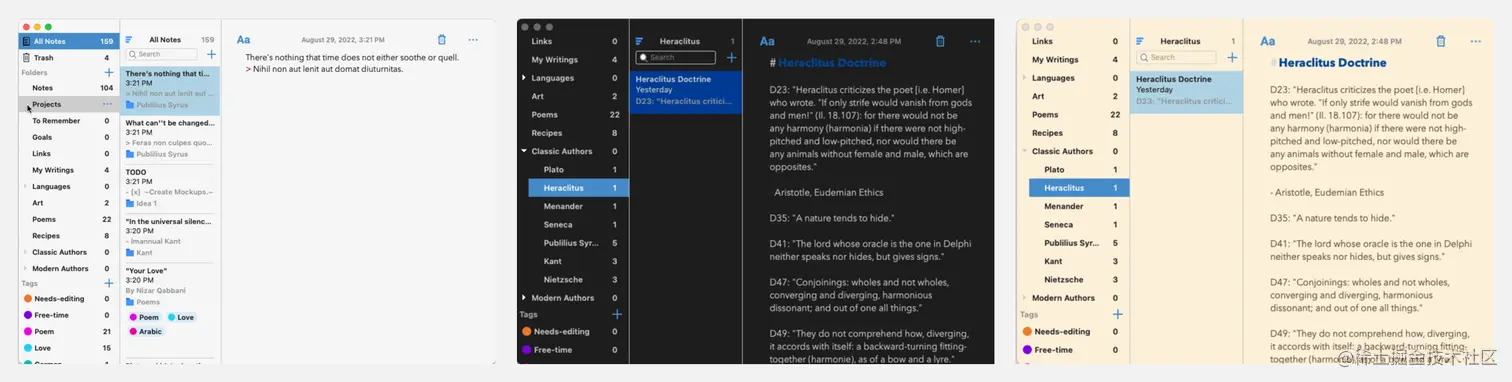Add new note with plus in light window

211,54
